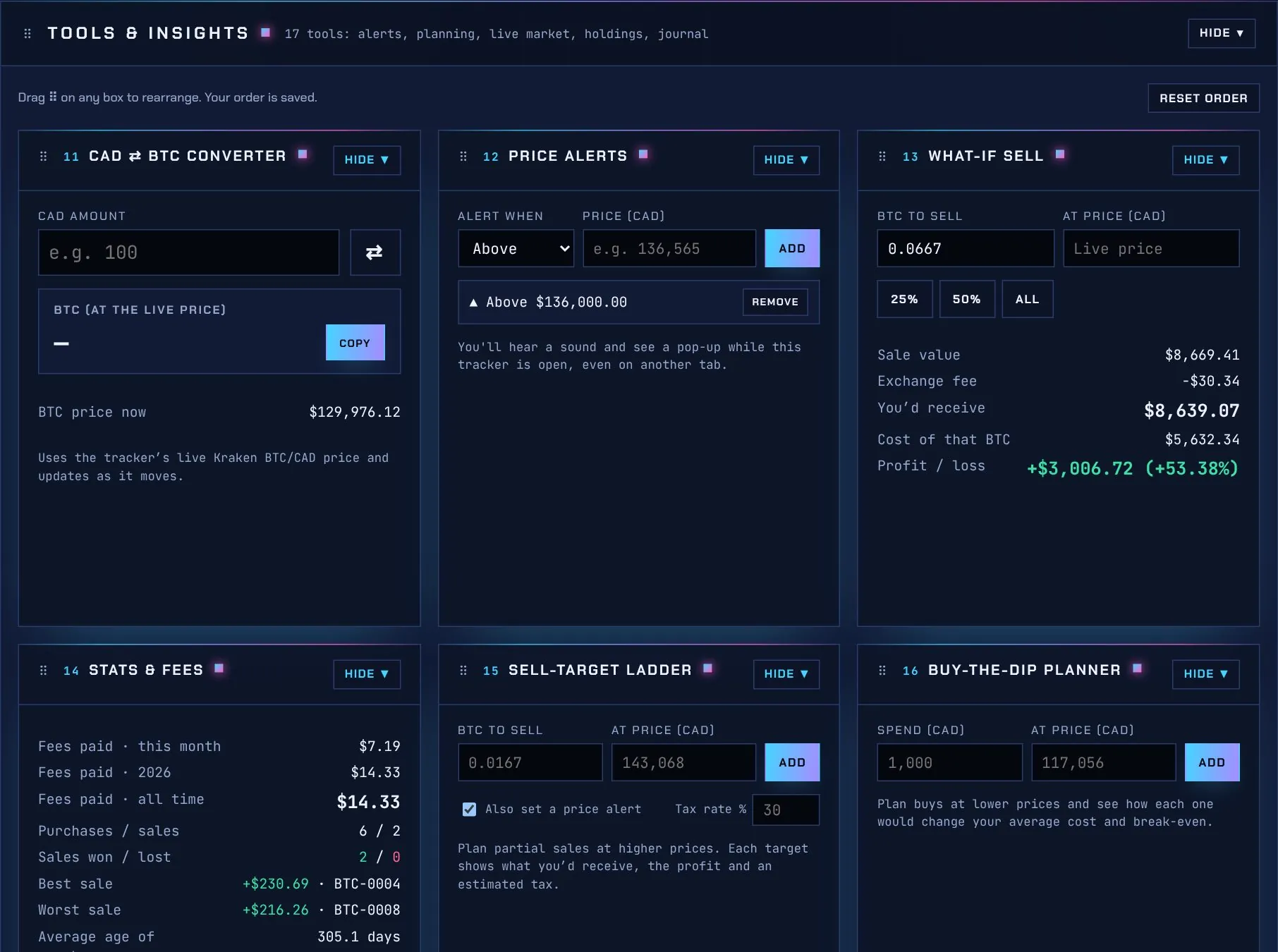This screenshot has width=1278, height=952.
Task: Hide the Stats & Fees panel
Action: click(367, 674)
